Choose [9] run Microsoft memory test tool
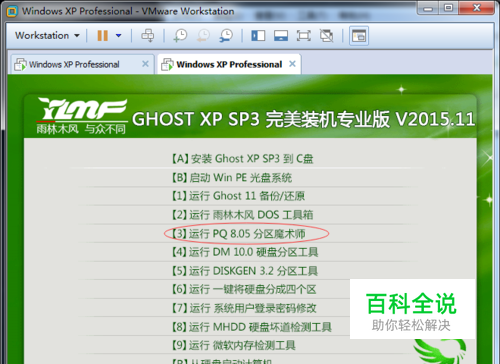Image resolution: width=500 pixels, height=364 pixels. pos(233,345)
